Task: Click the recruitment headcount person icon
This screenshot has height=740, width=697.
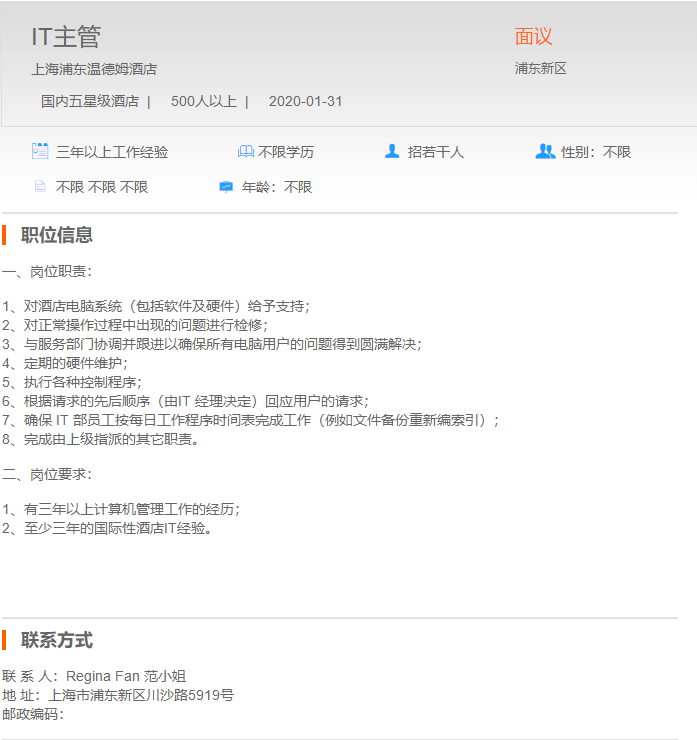Action: click(x=392, y=152)
